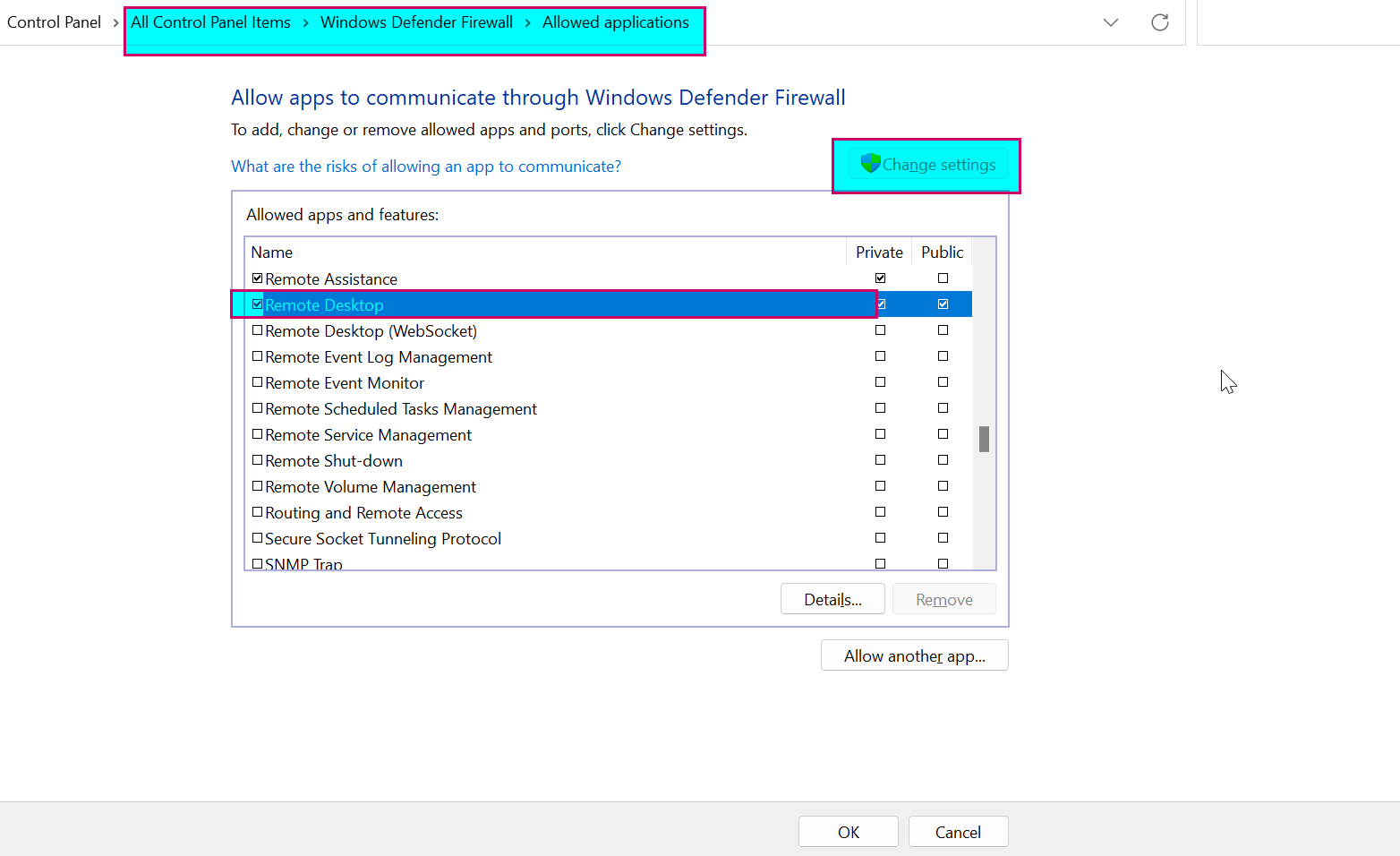Click the Public column header
Screen dimensions: 1400x856
(942, 252)
